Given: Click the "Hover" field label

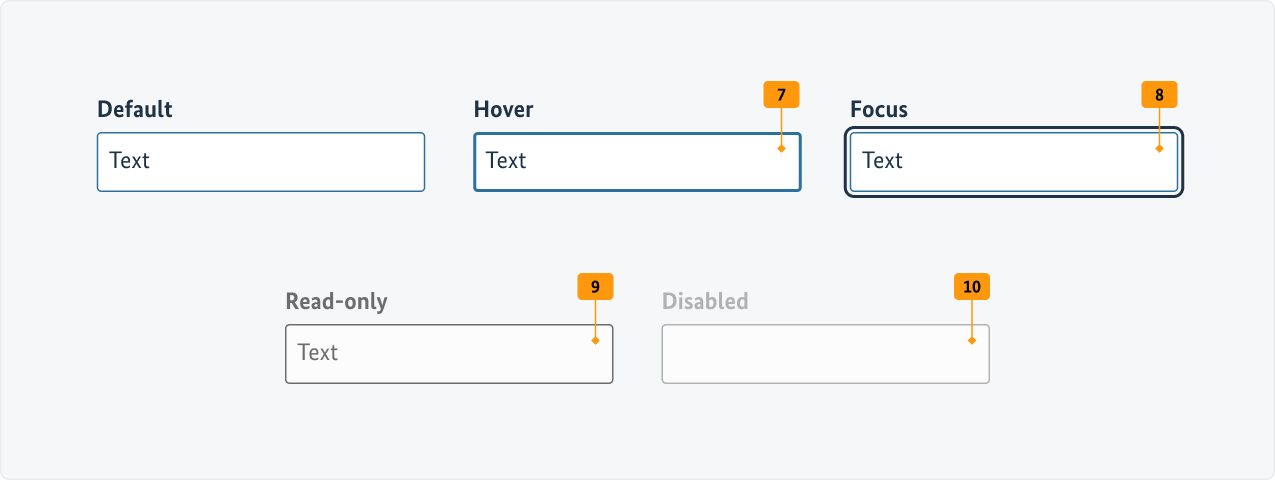Looking at the screenshot, I should tap(503, 110).
